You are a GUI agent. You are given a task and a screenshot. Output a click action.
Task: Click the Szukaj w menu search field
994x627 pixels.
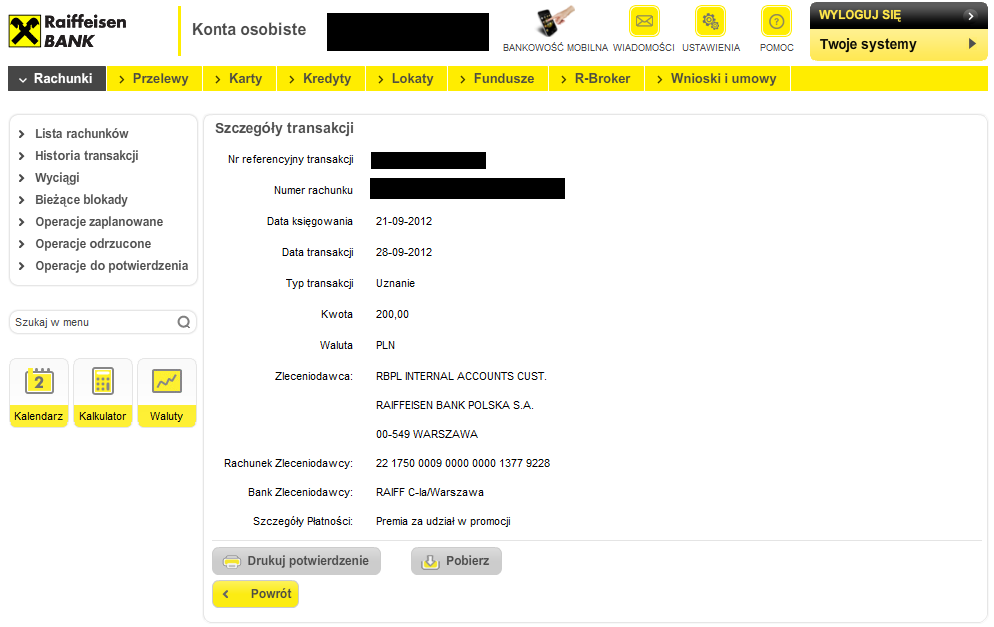103,322
